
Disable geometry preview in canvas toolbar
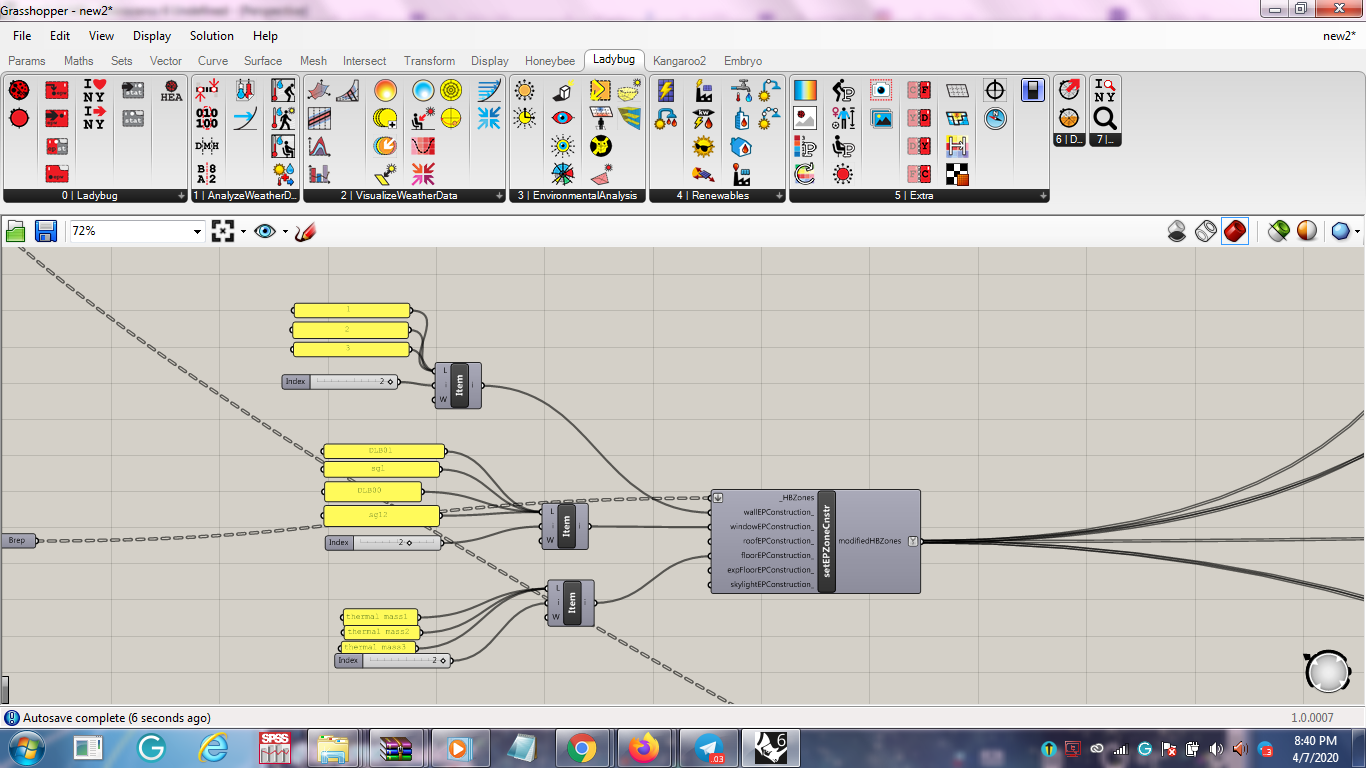point(1177,231)
